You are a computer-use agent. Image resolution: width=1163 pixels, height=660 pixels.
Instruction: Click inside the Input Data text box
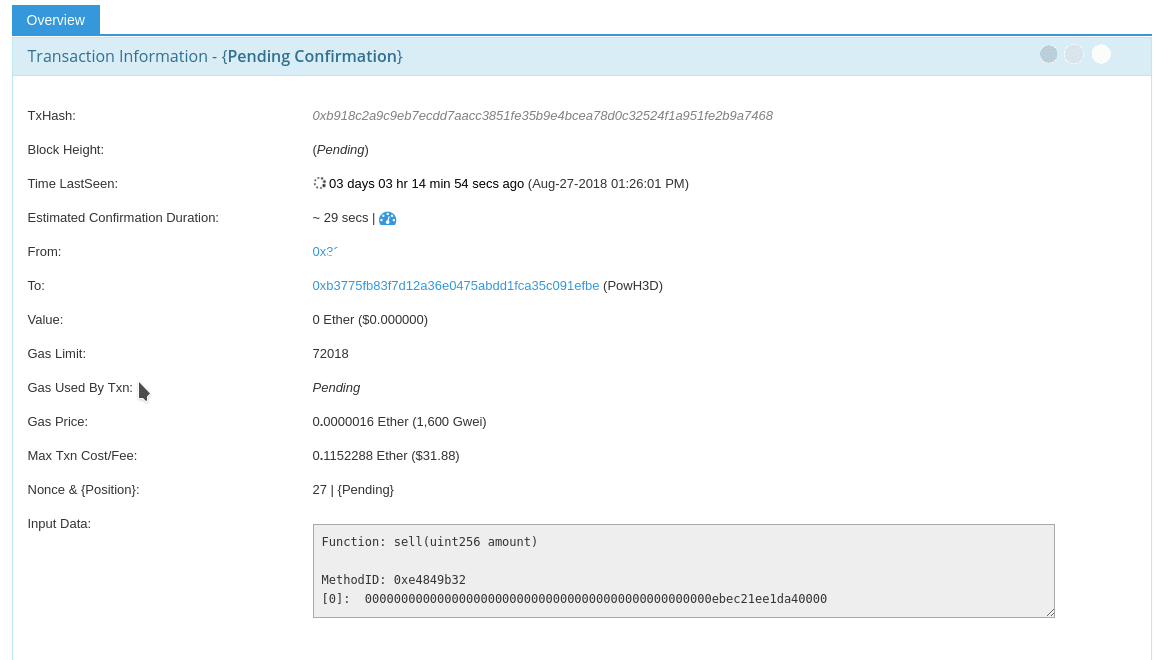[683, 570]
